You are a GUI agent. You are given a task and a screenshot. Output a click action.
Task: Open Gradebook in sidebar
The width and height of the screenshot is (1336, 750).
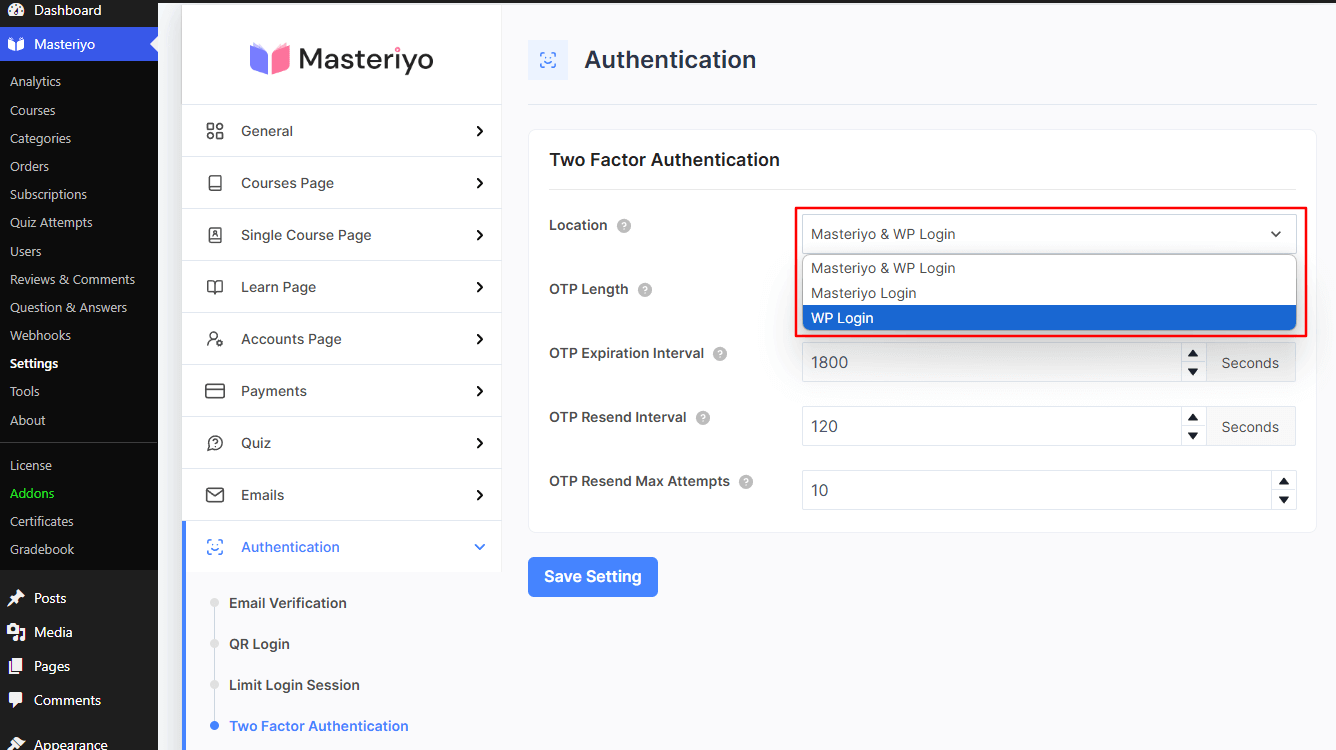[42, 549]
